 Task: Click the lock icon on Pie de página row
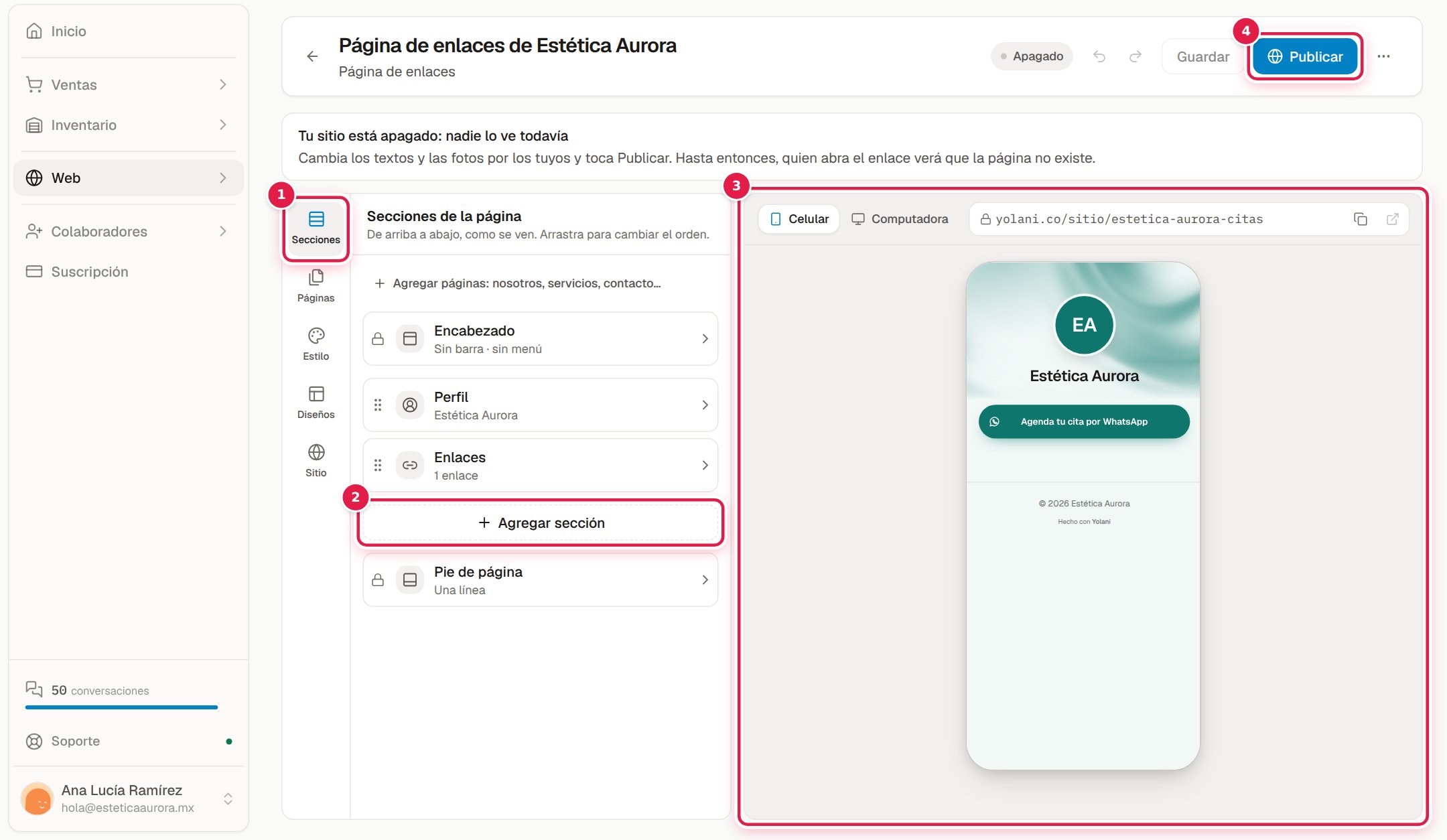(x=378, y=580)
